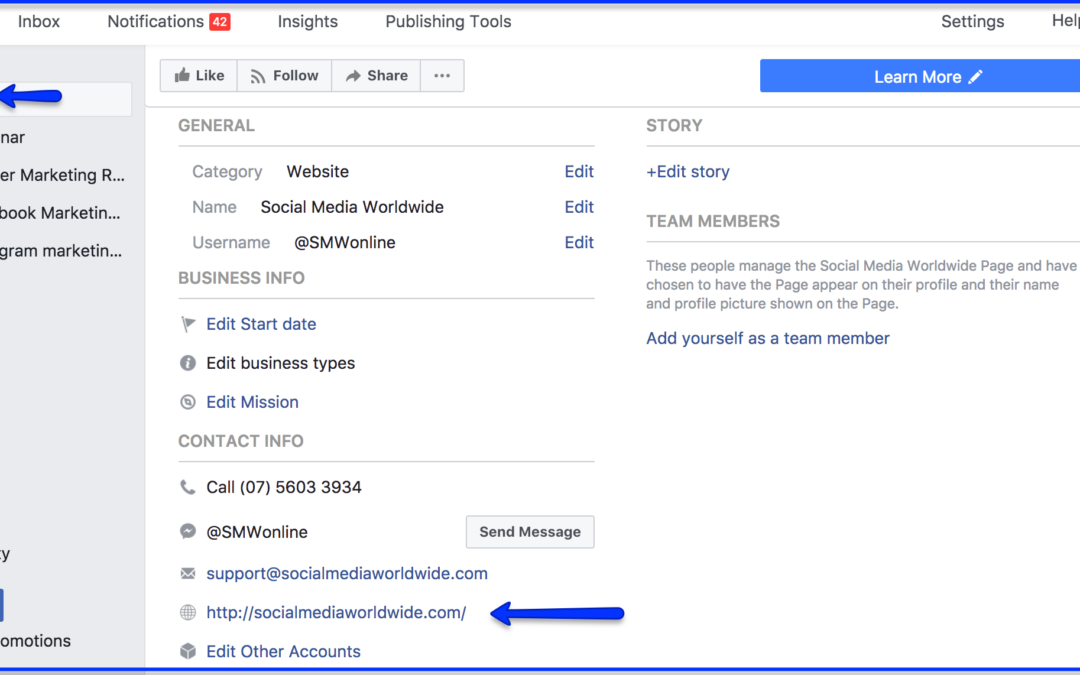Open the Inbox tab
Screen dimensions: 1080x675
pyautogui.click(x=39, y=21)
